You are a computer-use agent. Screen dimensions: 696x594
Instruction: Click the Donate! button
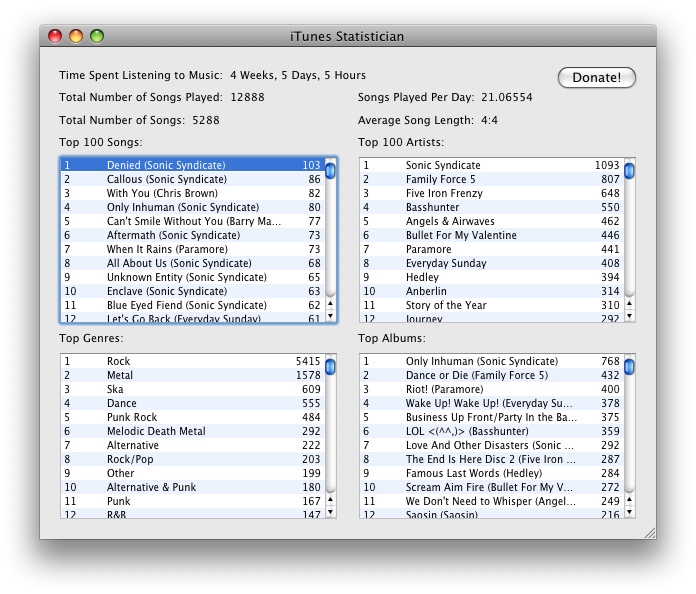click(597, 78)
